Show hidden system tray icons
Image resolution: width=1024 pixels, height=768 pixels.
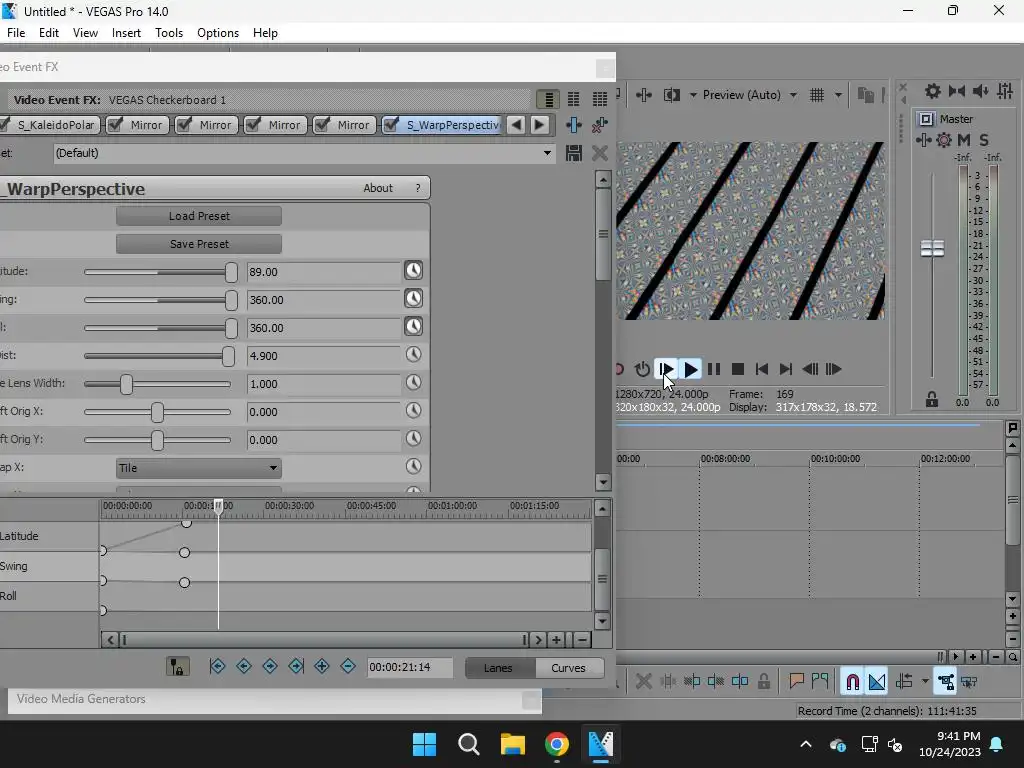pos(806,744)
